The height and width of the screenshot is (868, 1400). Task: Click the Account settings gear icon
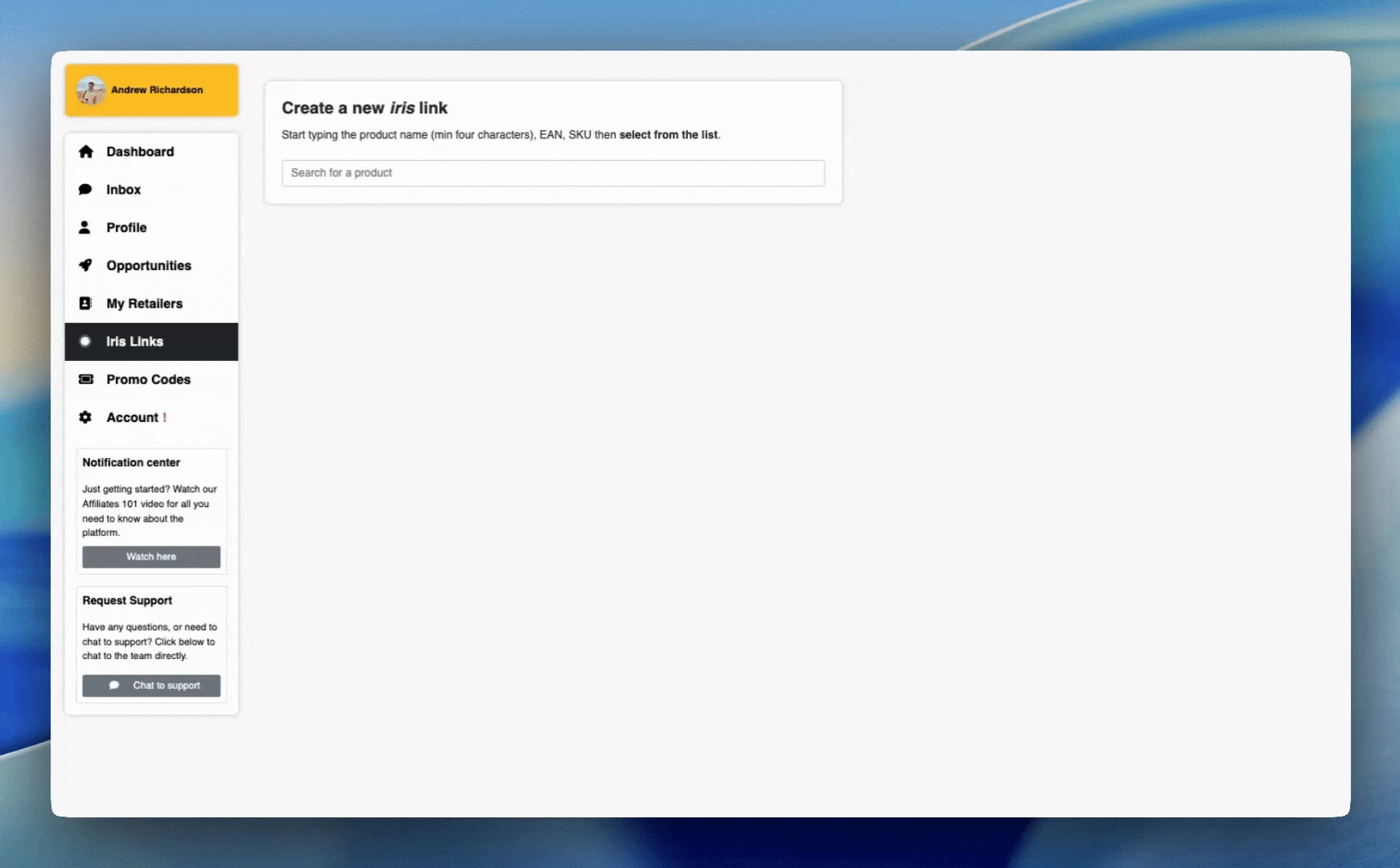[x=86, y=417]
